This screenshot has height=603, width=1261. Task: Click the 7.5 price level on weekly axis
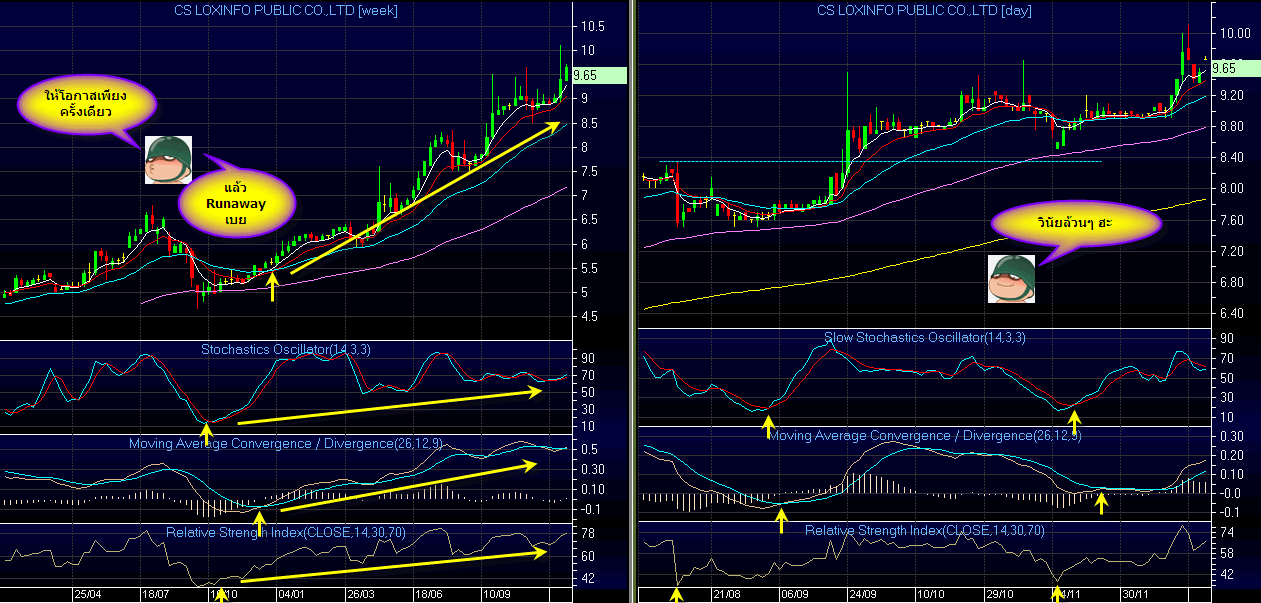point(588,172)
